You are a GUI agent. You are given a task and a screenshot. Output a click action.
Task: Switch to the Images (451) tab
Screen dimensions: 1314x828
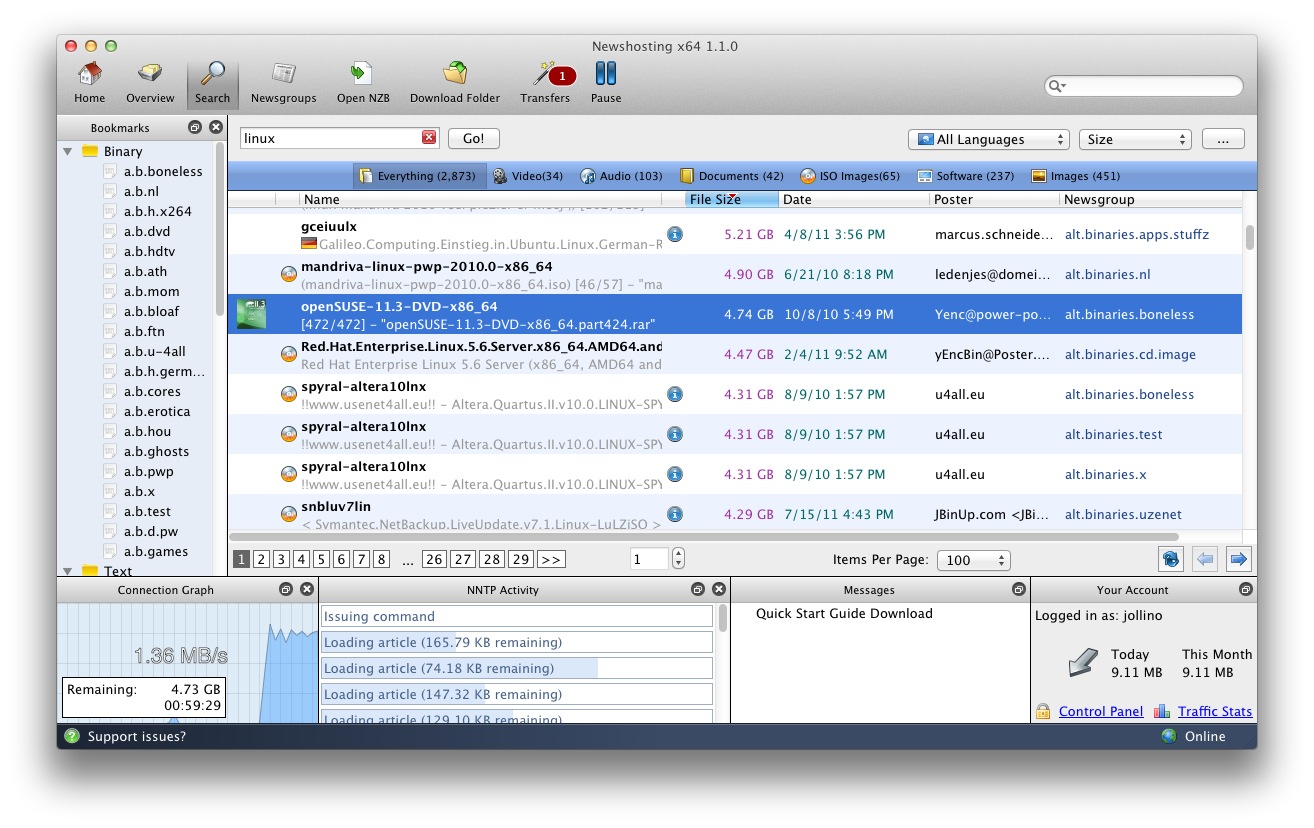(x=1076, y=176)
